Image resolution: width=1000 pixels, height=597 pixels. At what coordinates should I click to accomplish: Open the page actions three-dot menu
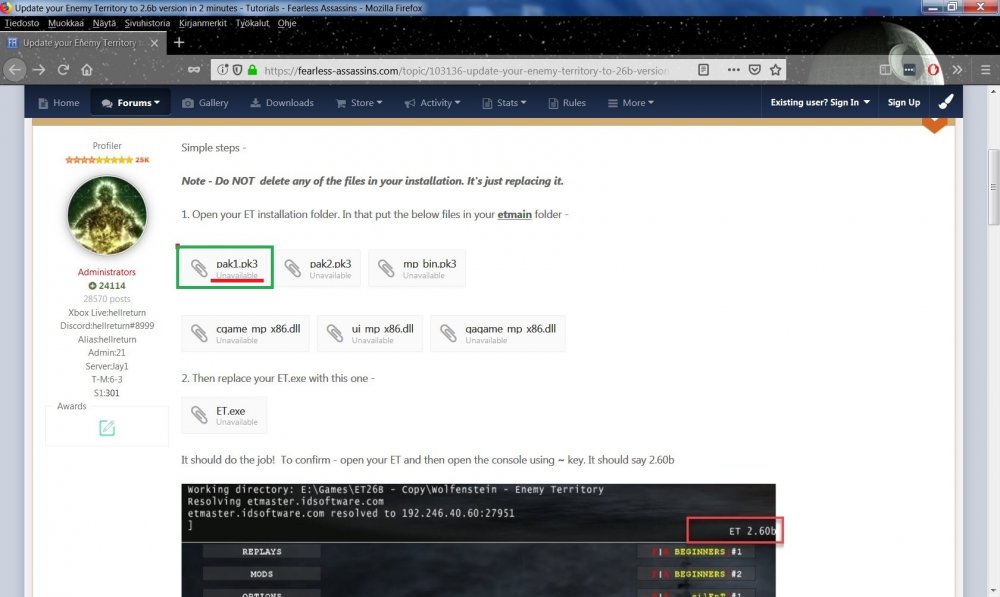(733, 70)
